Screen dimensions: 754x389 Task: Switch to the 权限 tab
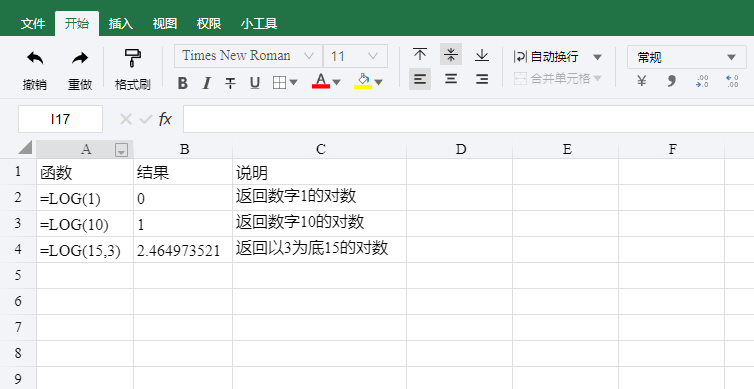click(x=209, y=24)
